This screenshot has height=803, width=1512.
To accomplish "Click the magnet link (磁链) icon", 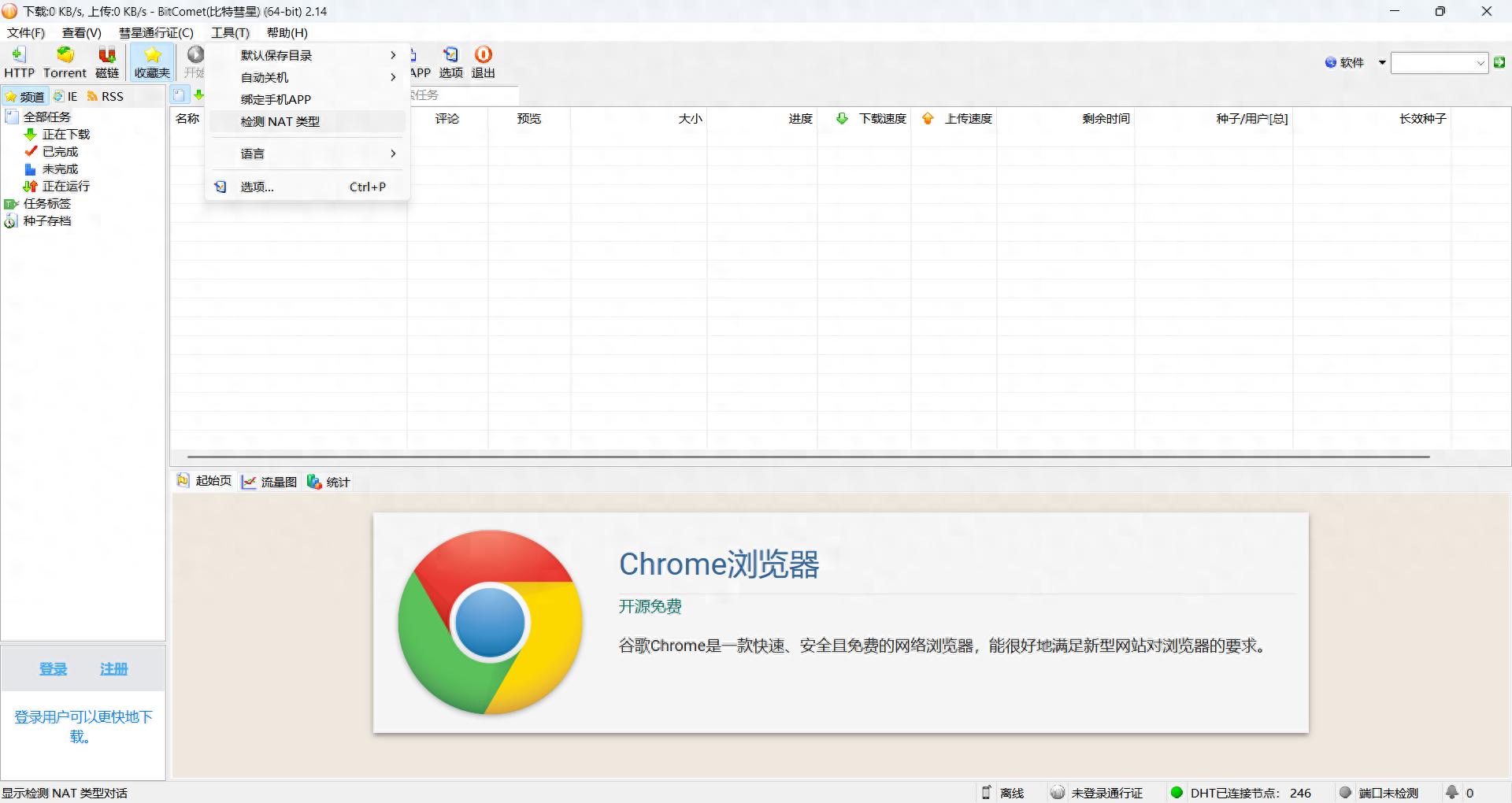I will tap(107, 62).
